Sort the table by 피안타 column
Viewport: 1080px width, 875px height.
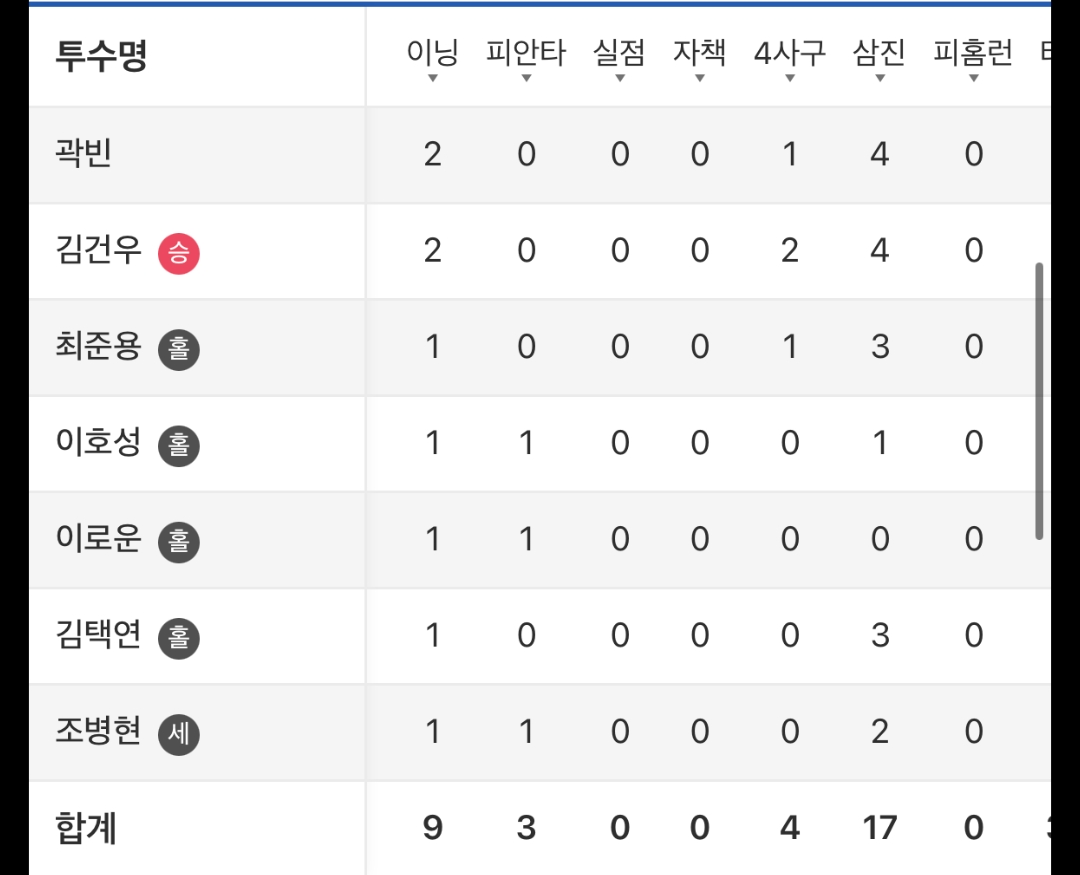coord(526,58)
